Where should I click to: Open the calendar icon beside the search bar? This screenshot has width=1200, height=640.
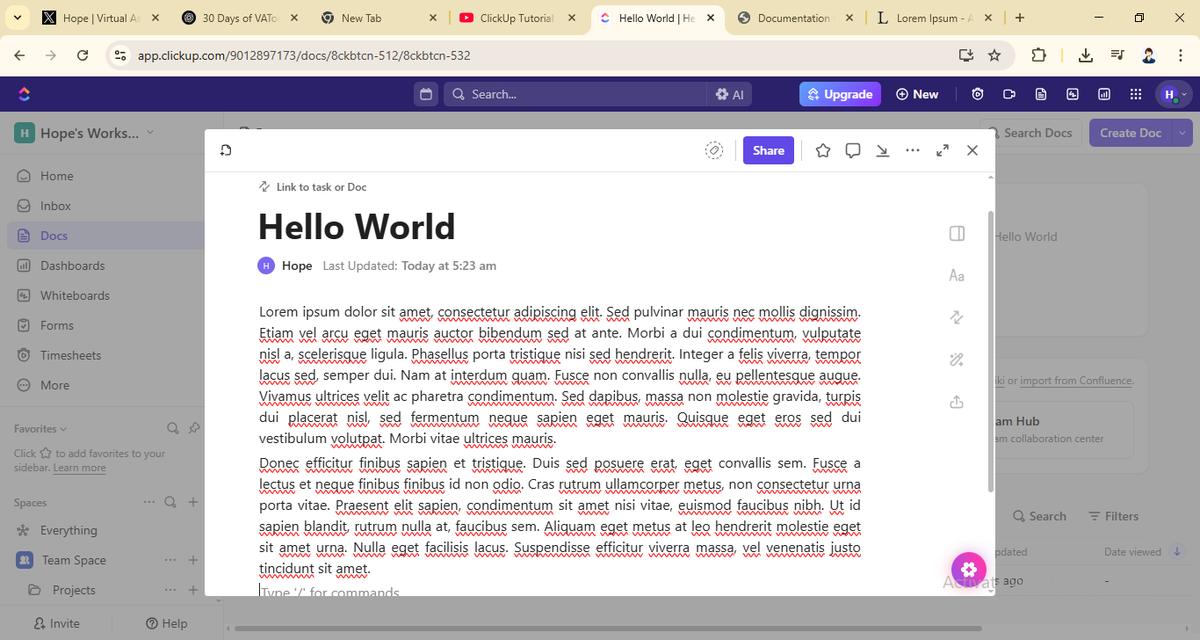(426, 94)
